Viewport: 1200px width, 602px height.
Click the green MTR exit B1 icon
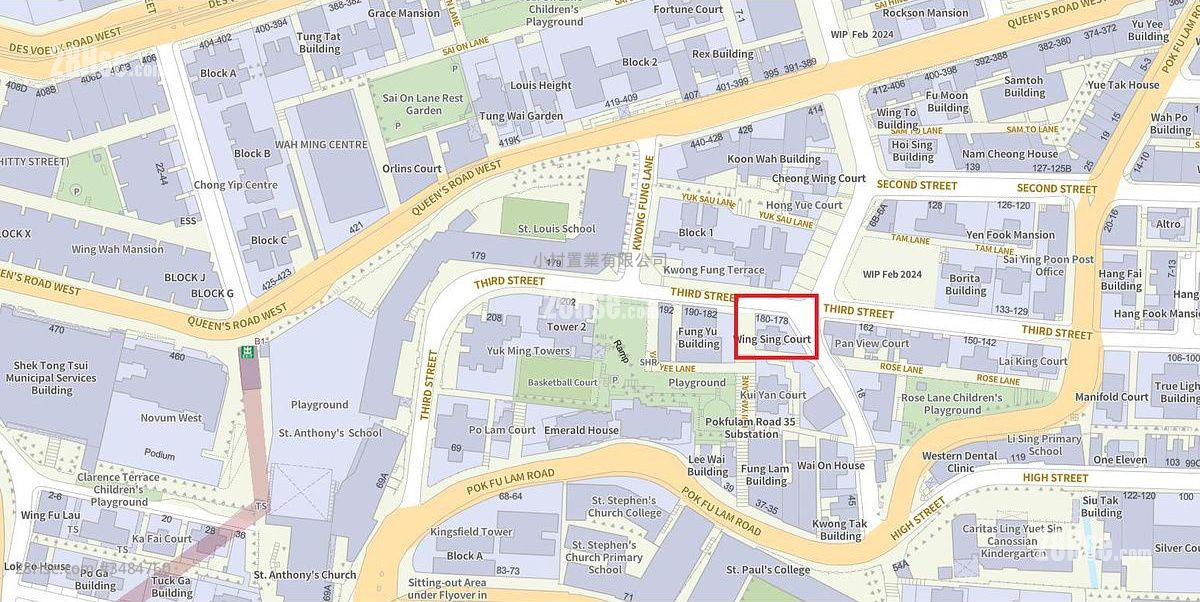tap(245, 352)
